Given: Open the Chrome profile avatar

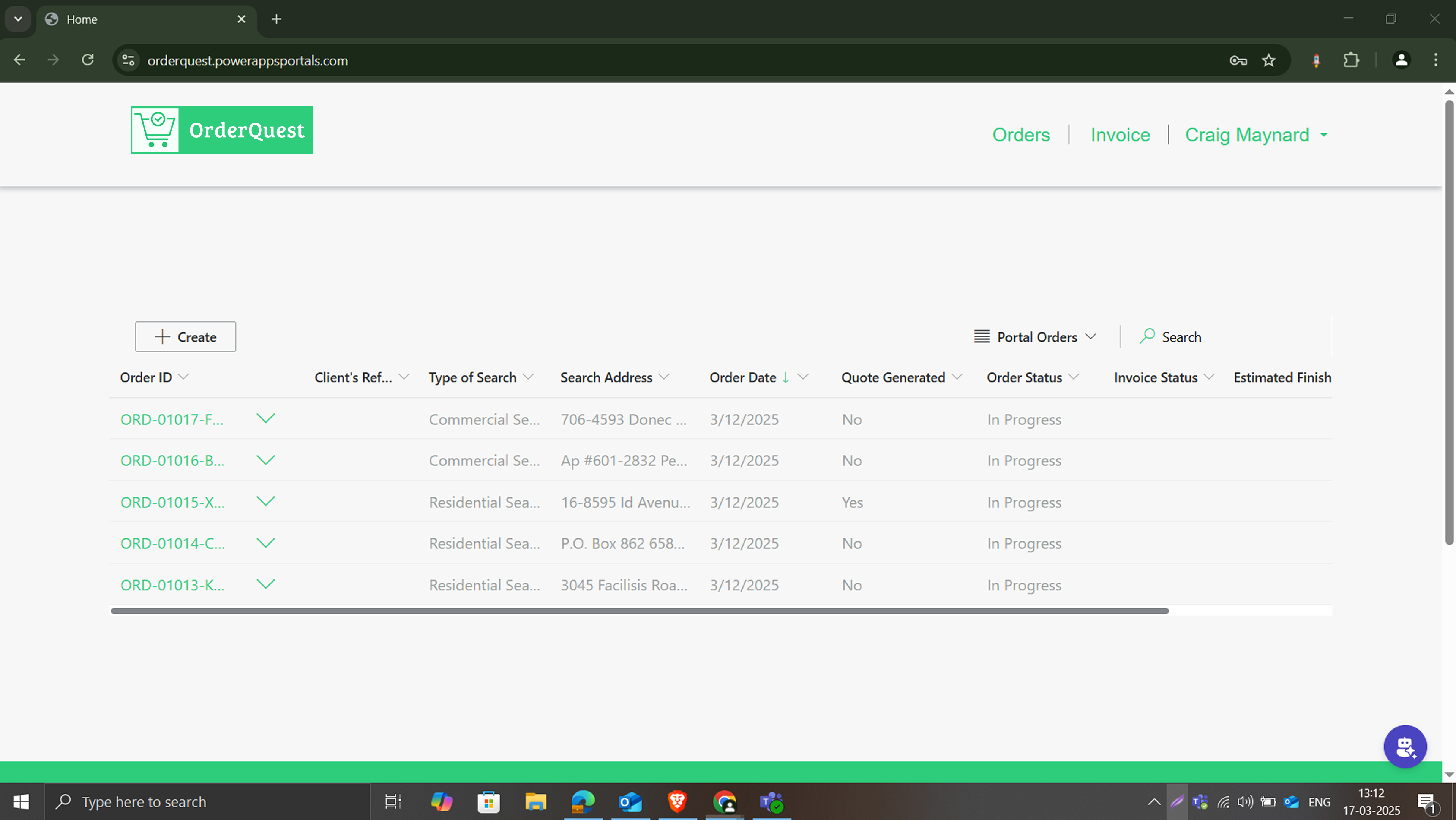Looking at the screenshot, I should (1401, 60).
